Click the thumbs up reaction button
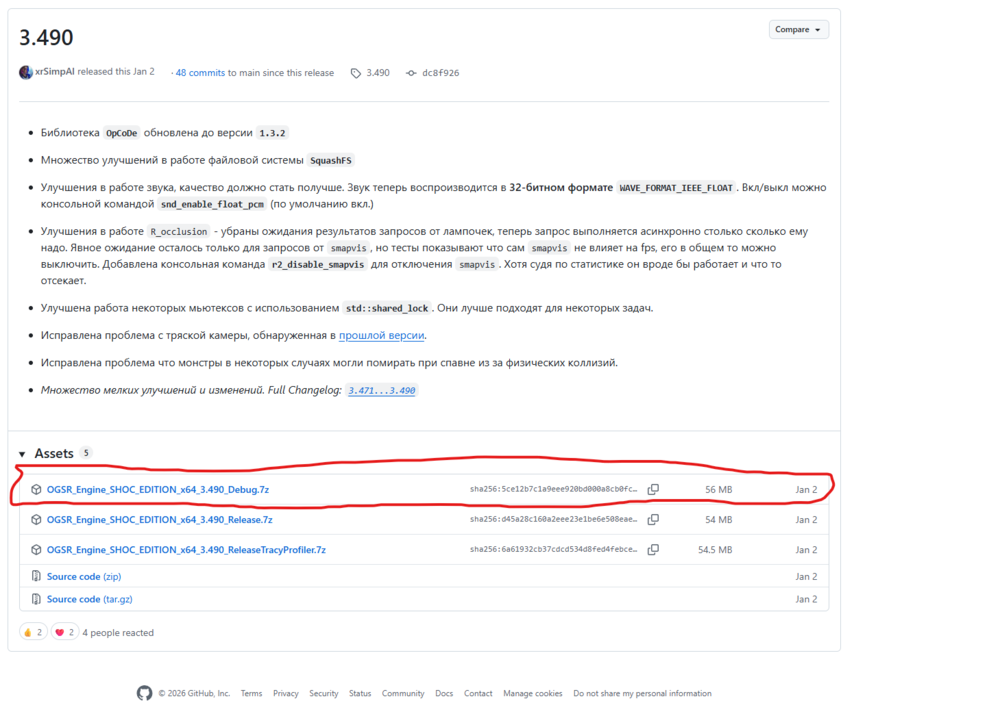Viewport: 1000px width, 701px height. click(33, 632)
